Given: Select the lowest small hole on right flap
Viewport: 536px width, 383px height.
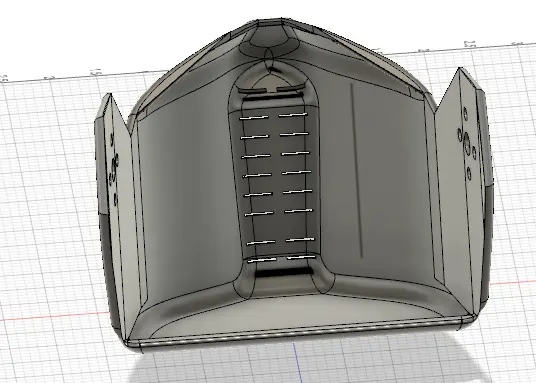Looking at the screenshot, I should (x=469, y=173).
